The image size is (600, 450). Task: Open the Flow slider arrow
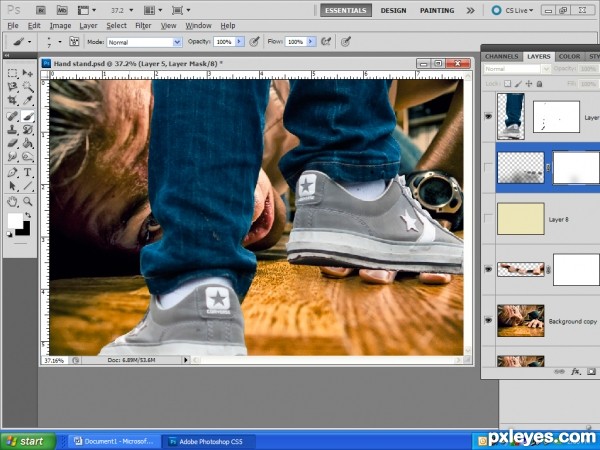(311, 41)
